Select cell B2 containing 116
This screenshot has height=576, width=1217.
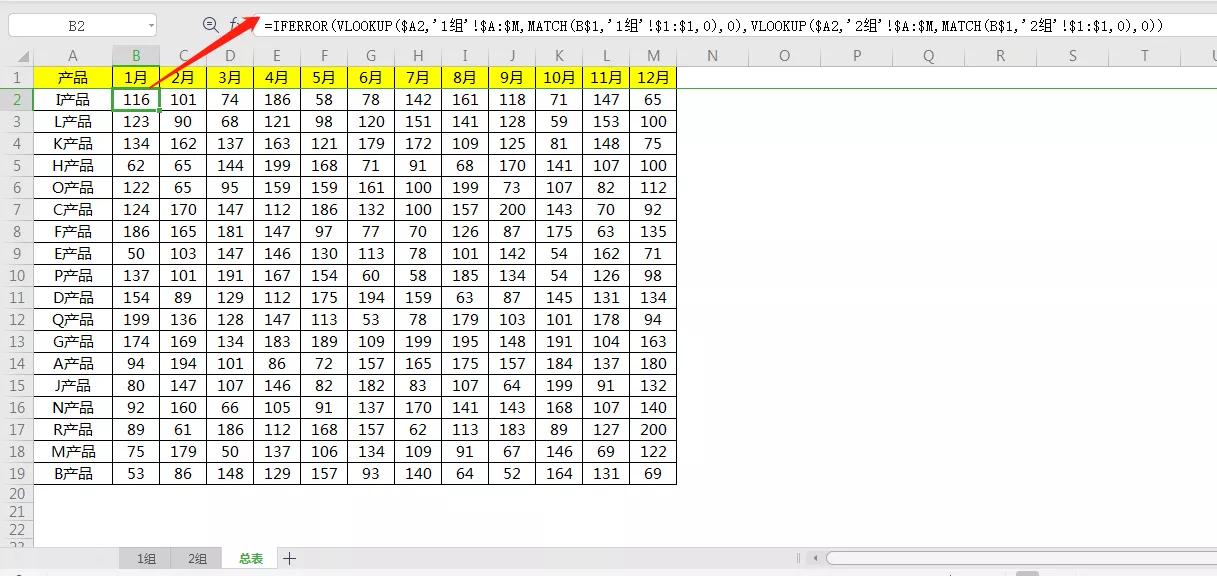click(x=136, y=99)
